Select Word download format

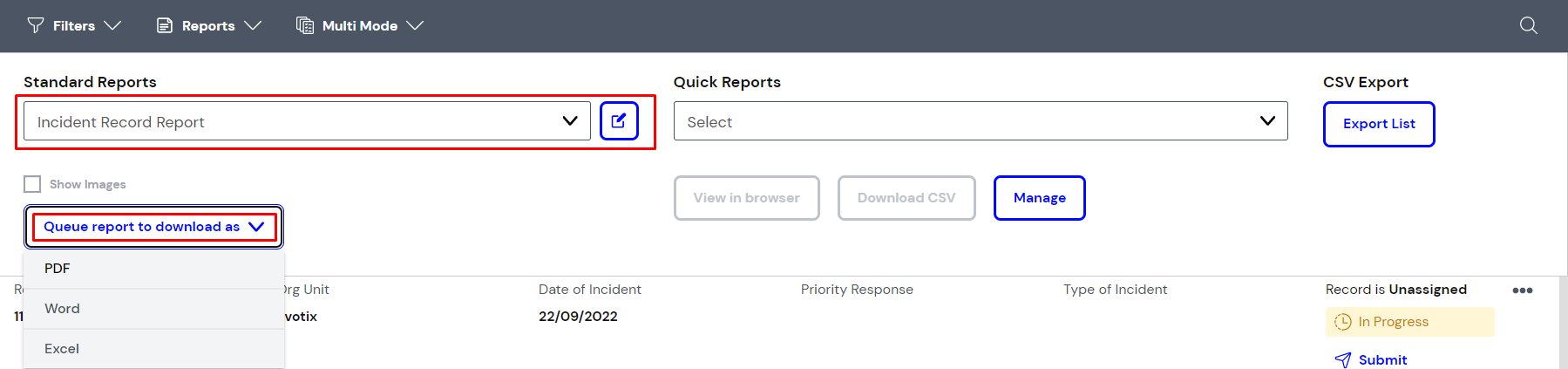click(62, 309)
